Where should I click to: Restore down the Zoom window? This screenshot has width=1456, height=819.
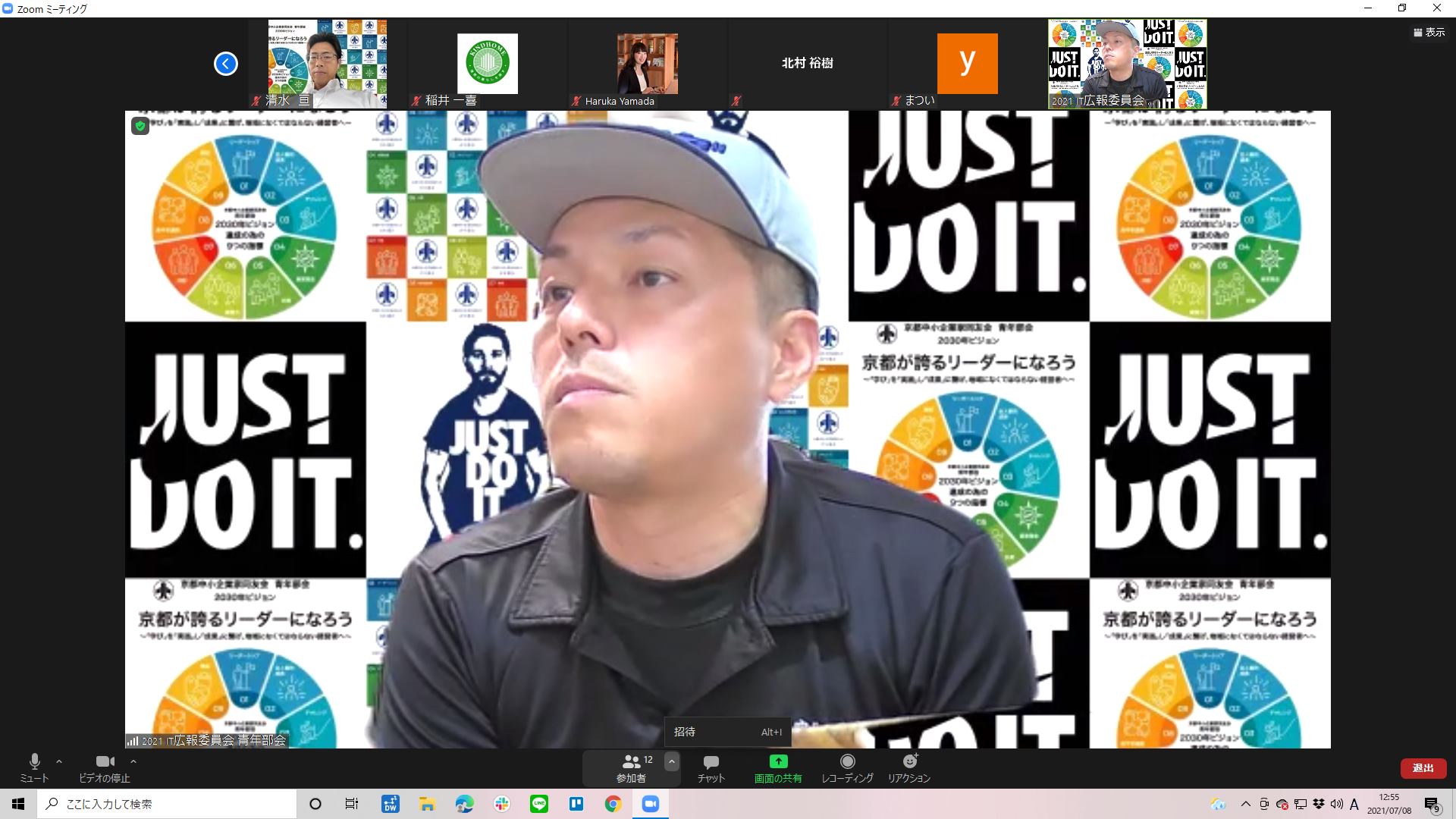coord(1402,8)
